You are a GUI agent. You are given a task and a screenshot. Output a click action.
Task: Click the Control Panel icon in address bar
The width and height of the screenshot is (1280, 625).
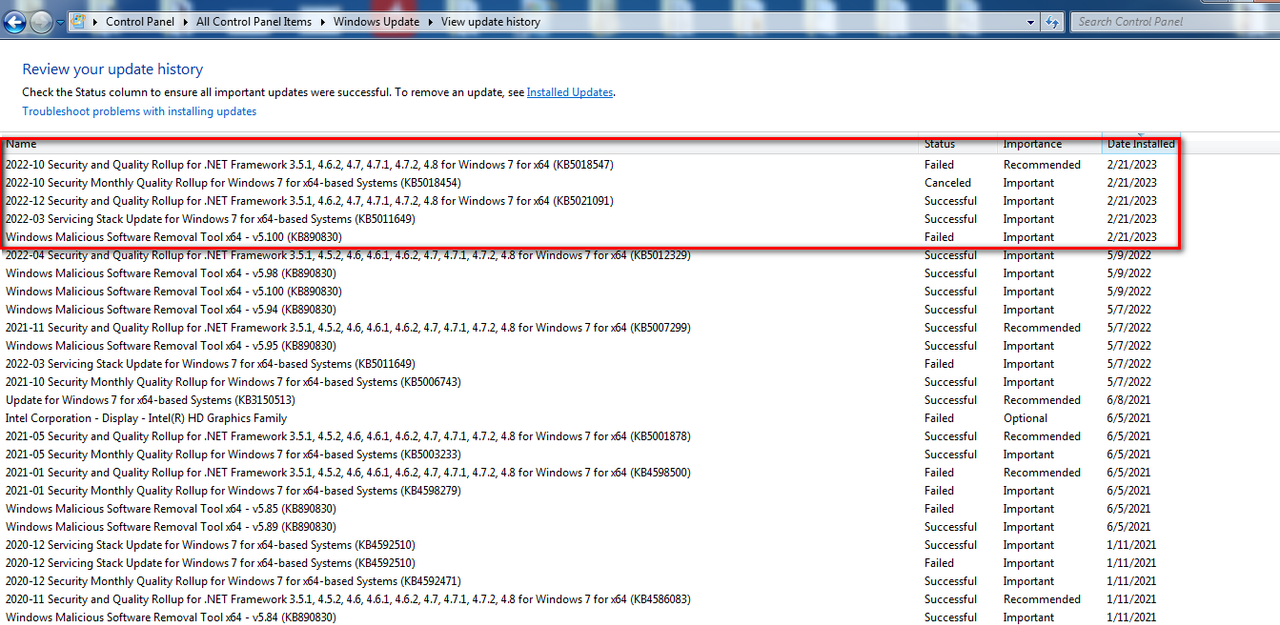(79, 21)
